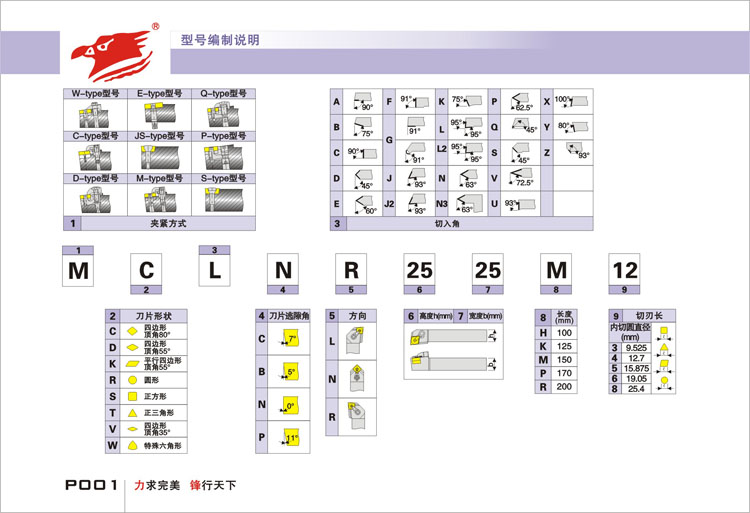Image resolution: width=750 pixels, height=513 pixels.
Task: Click the shank width b diagram
Action: 452,363
